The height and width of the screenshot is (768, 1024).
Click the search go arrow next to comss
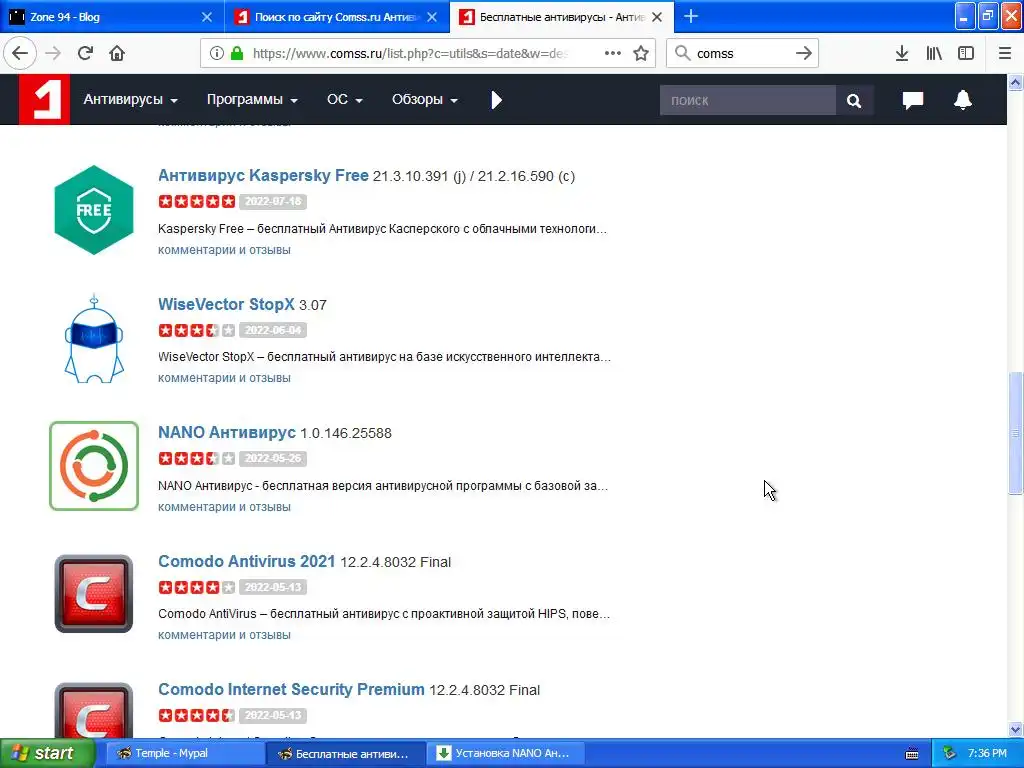[804, 54]
